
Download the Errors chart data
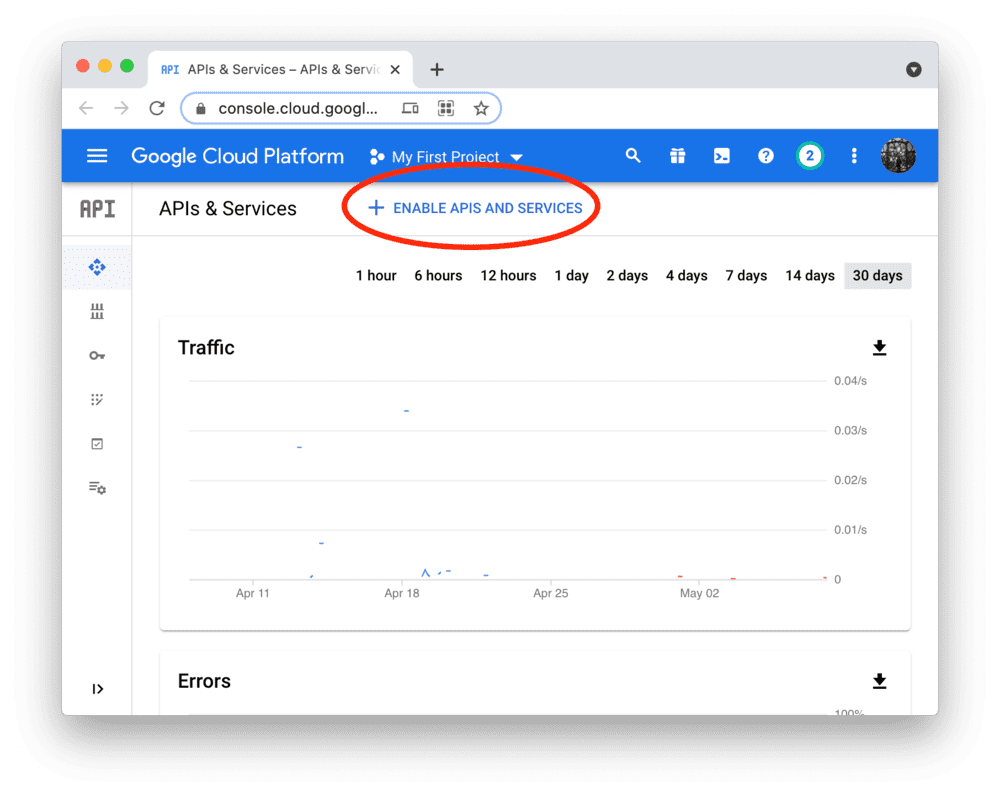[879, 681]
